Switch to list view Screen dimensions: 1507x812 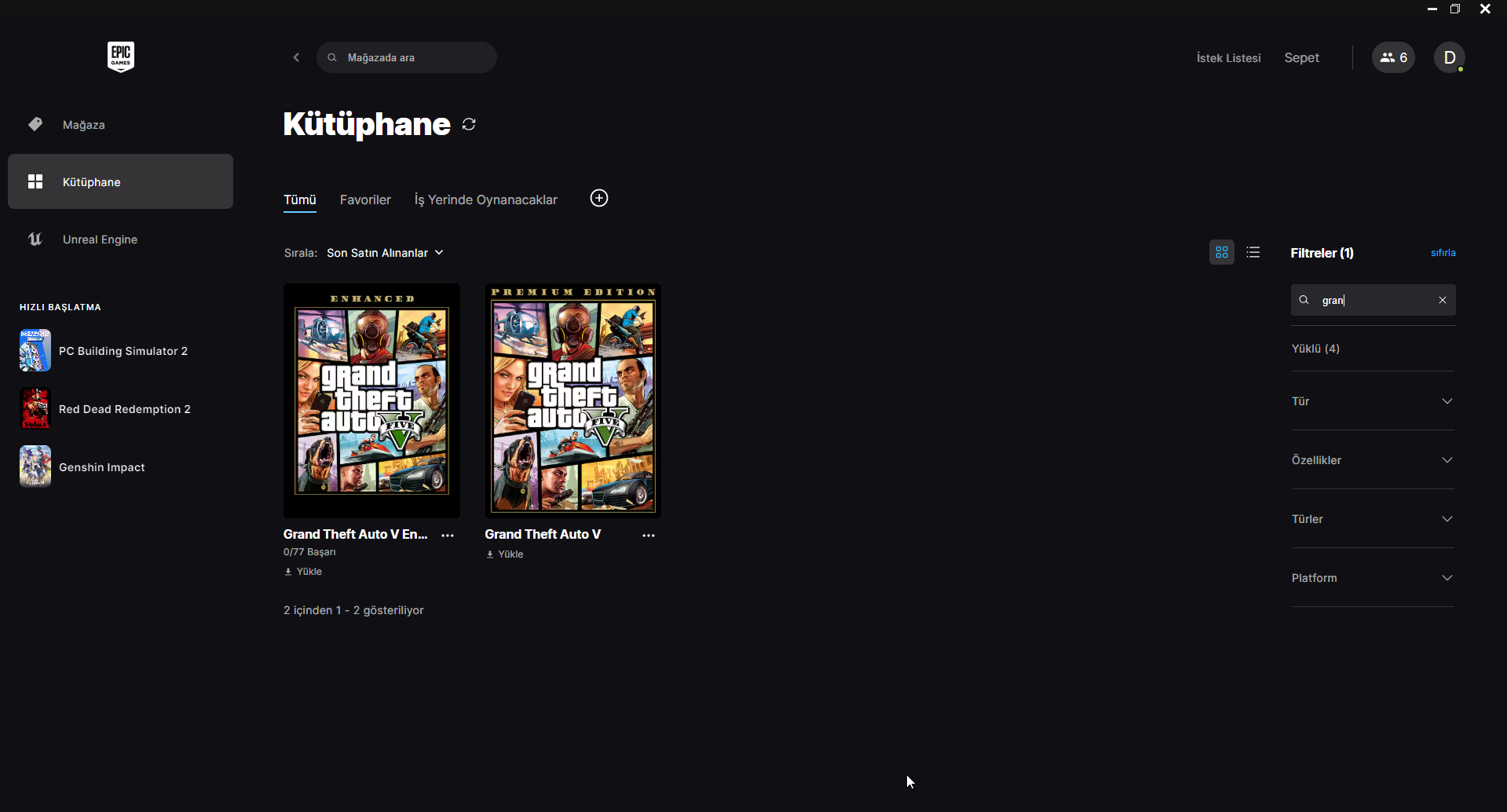[x=1253, y=252]
